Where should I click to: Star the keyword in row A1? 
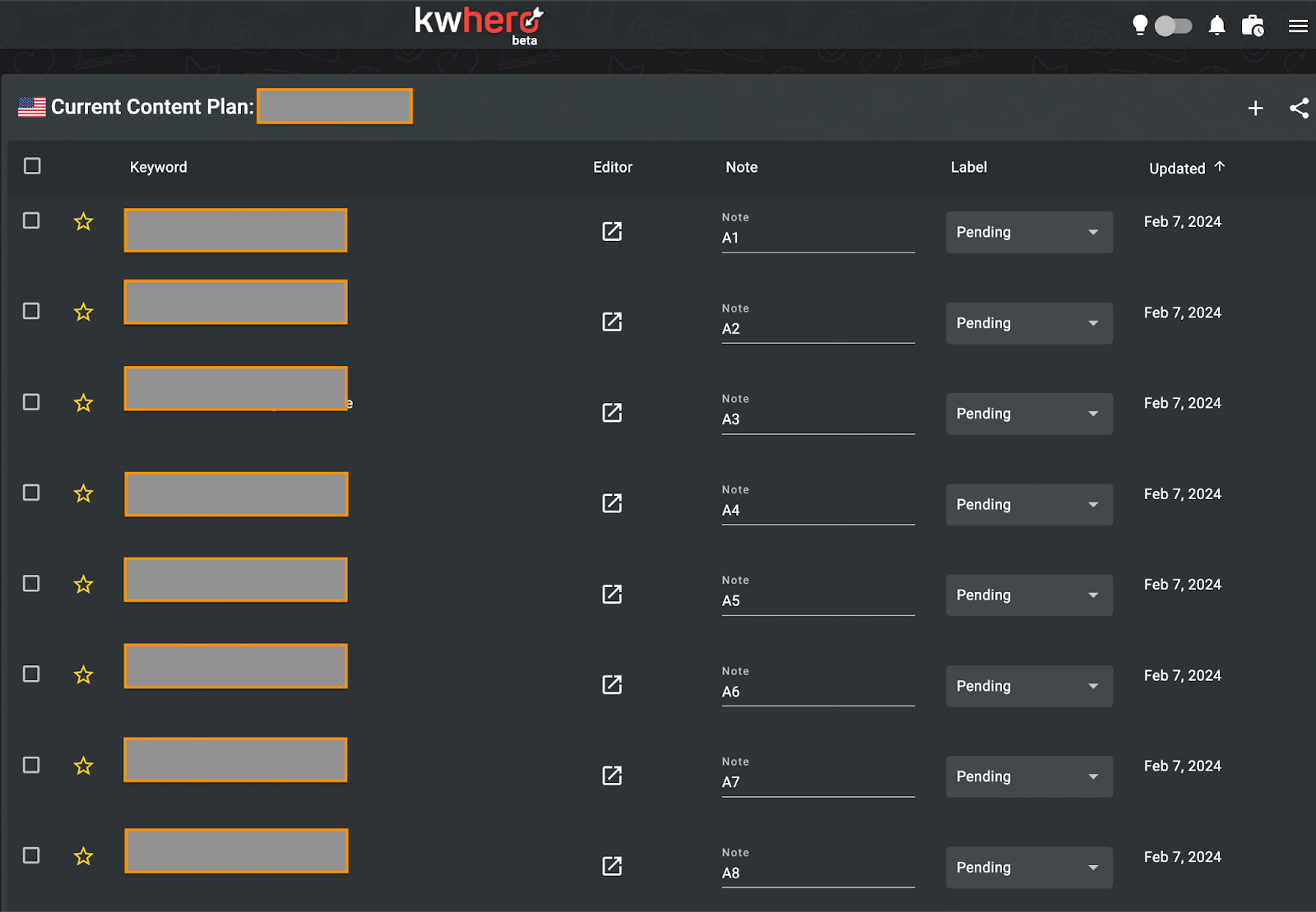tap(83, 221)
